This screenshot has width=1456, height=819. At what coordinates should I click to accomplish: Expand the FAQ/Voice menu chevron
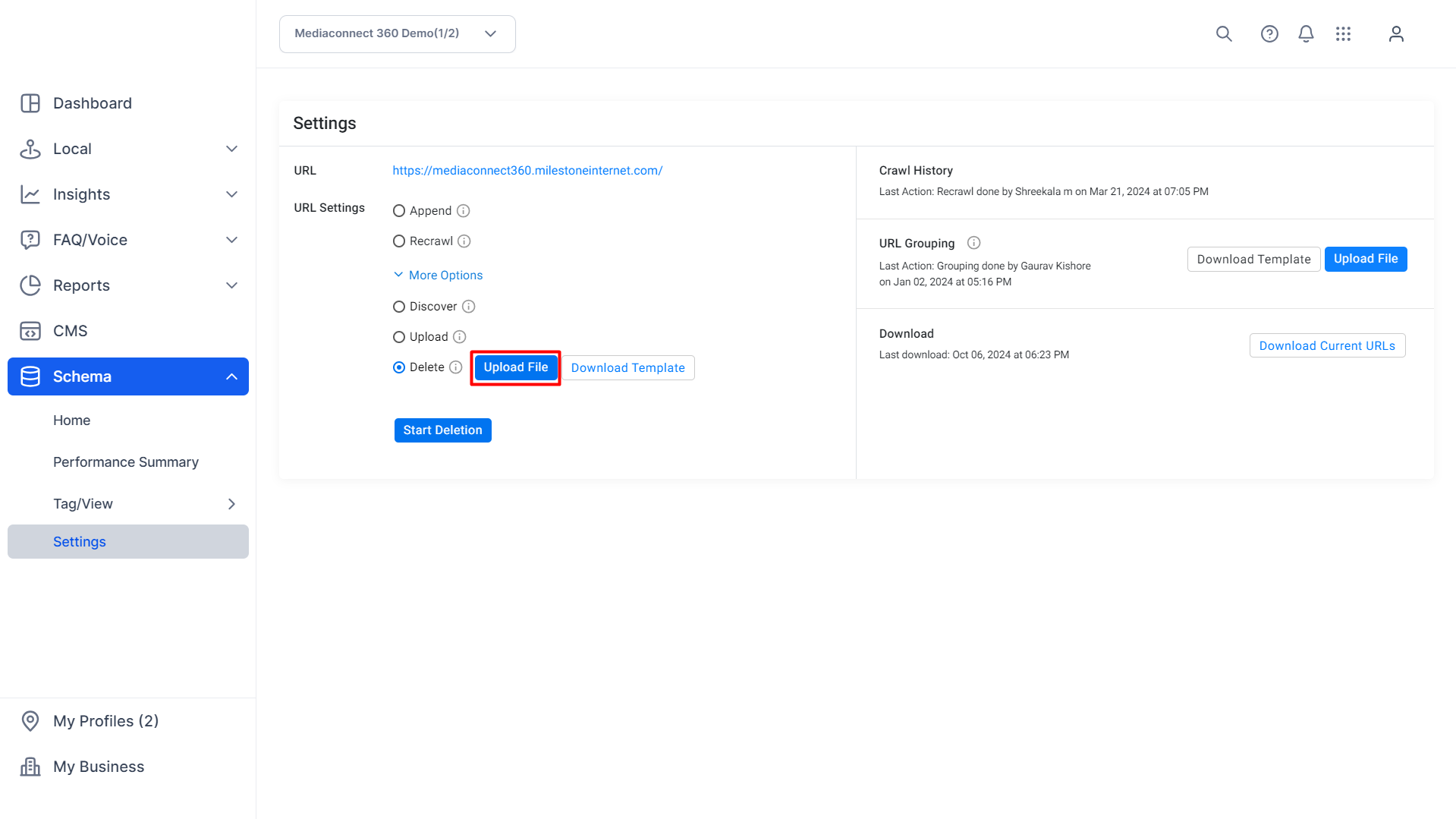[x=232, y=240]
